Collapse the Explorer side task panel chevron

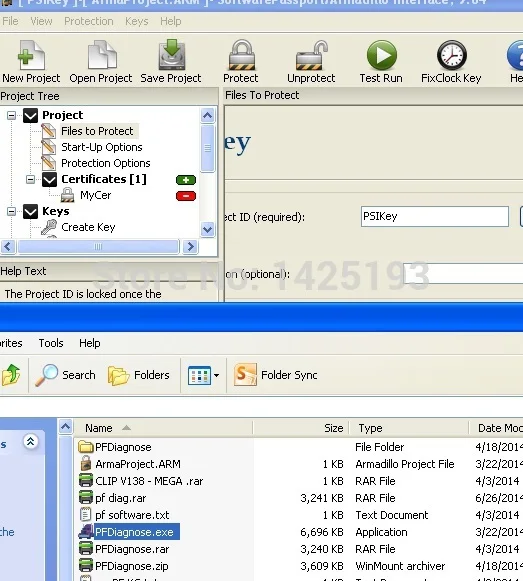(x=30, y=441)
